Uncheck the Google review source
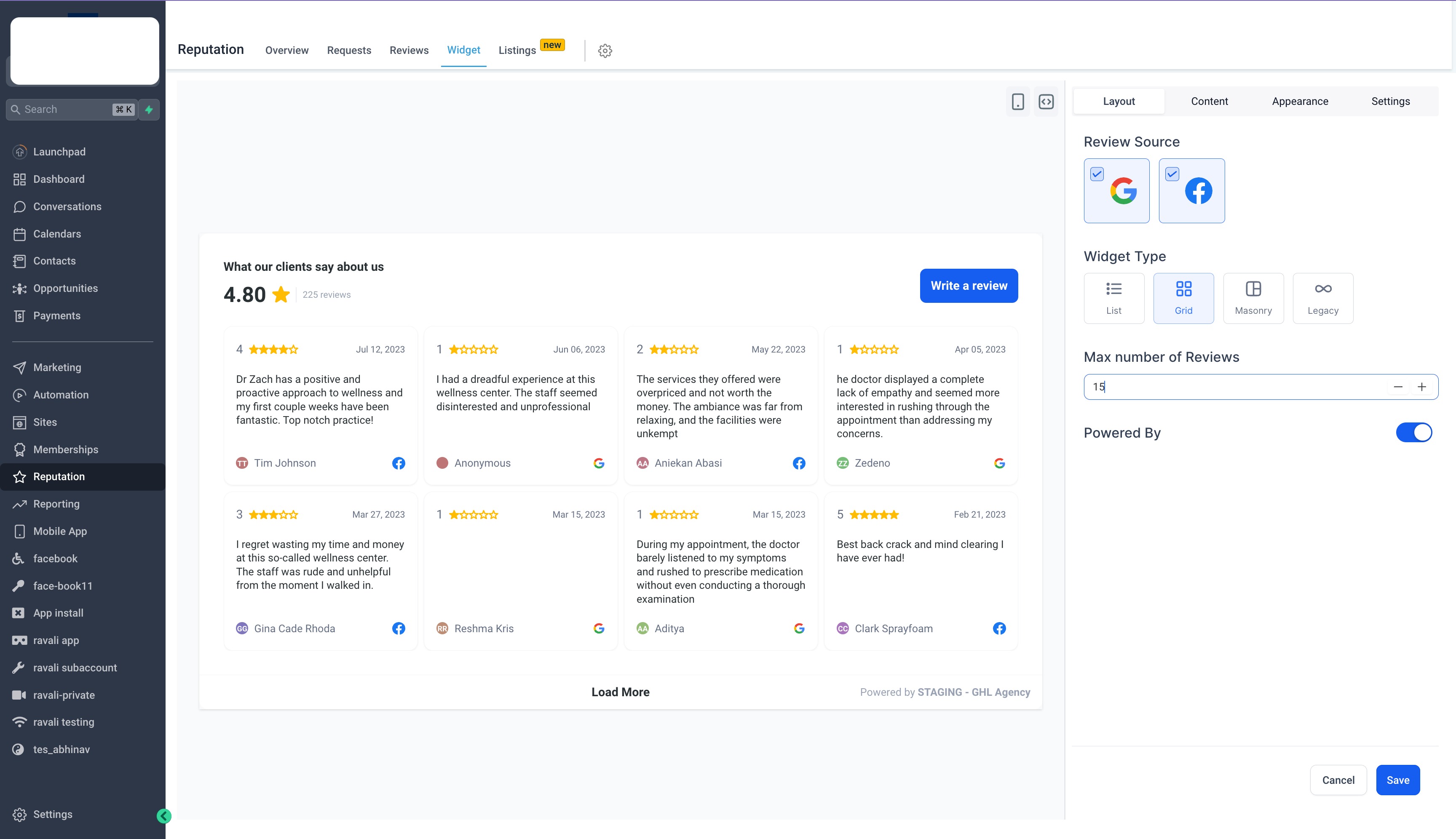Image resolution: width=1456 pixels, height=839 pixels. coord(1096,174)
